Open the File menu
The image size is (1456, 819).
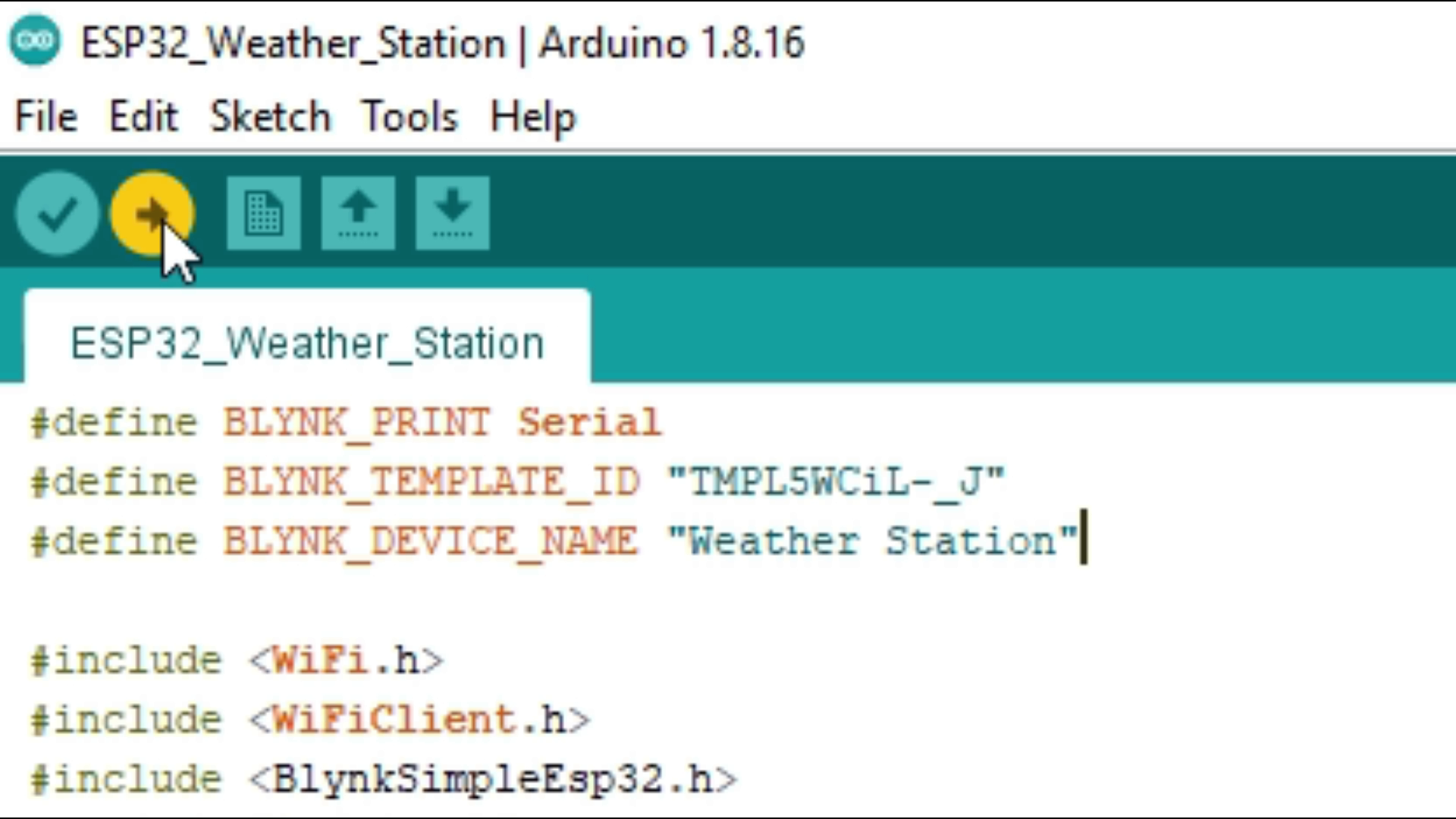46,117
